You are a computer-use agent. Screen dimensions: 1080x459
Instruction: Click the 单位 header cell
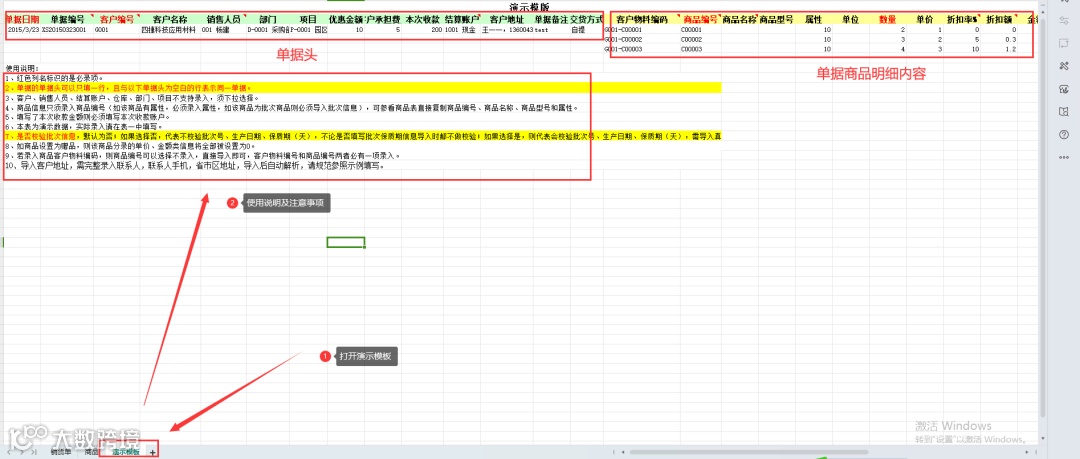pyautogui.click(x=851, y=19)
